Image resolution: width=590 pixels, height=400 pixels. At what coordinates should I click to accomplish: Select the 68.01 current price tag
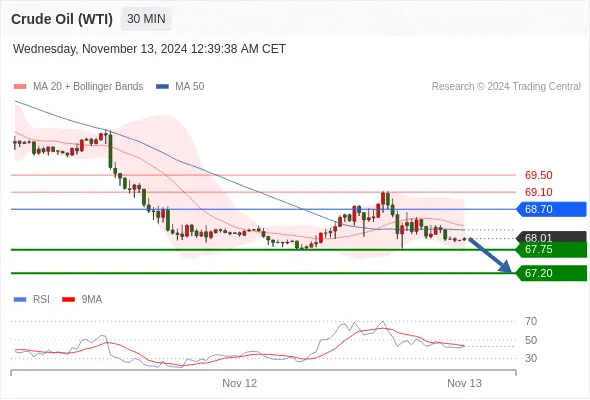point(552,237)
